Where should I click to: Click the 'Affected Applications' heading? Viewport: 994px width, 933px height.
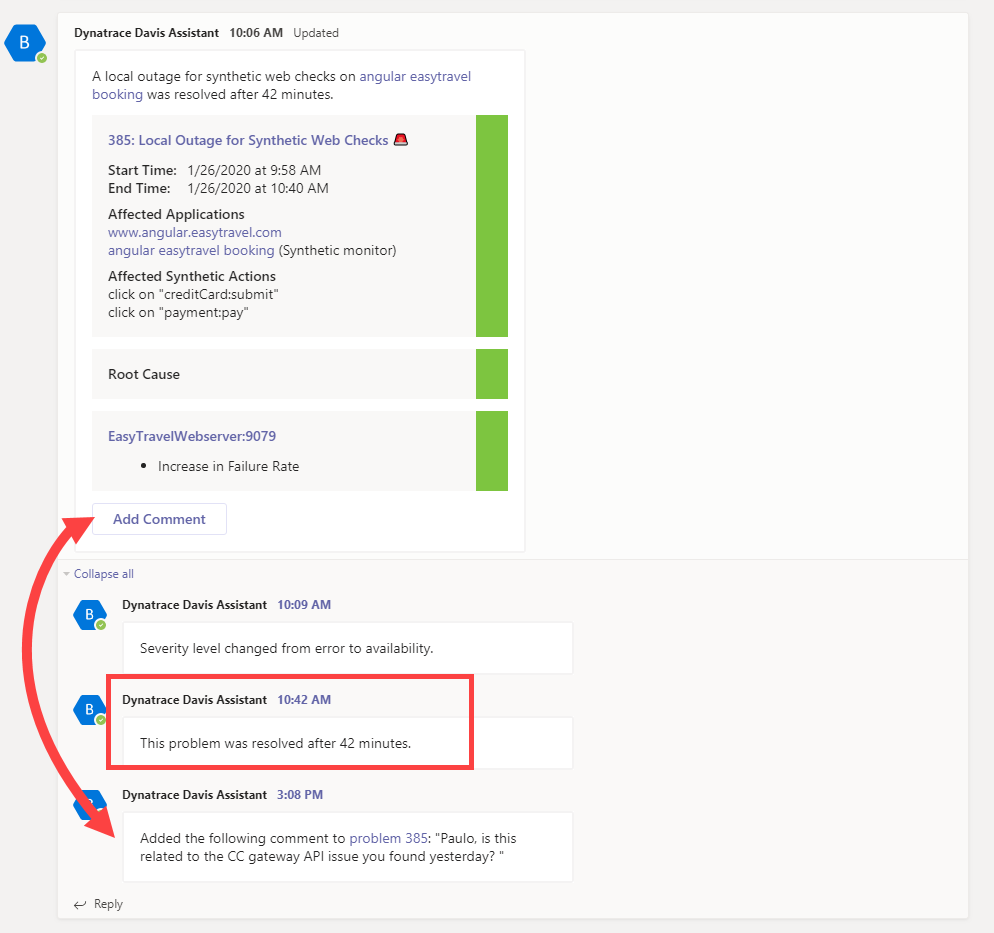tap(176, 214)
